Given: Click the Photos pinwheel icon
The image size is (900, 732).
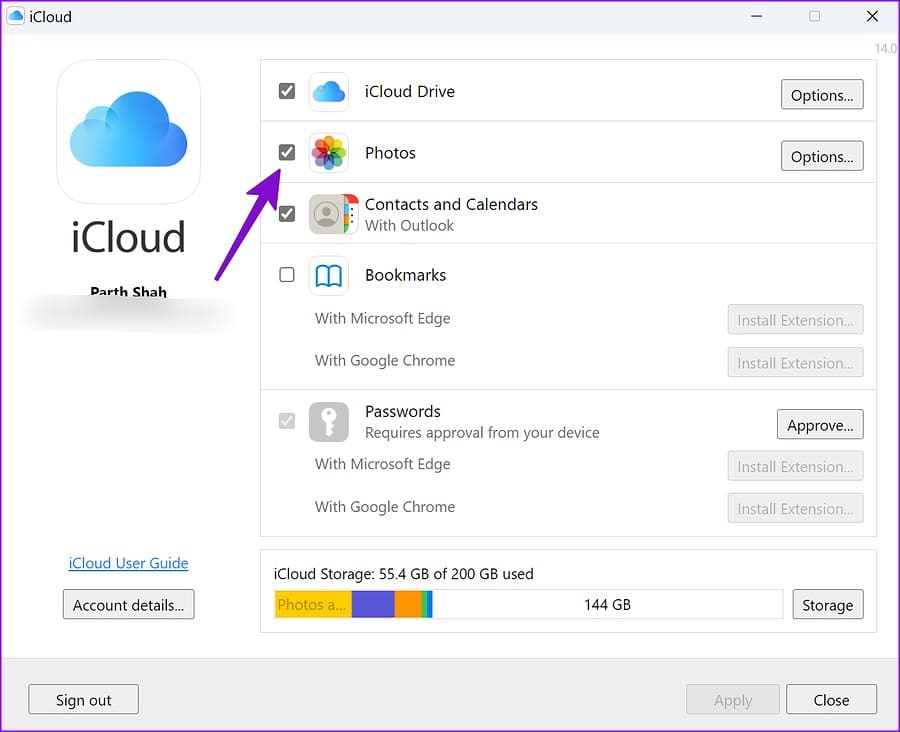Looking at the screenshot, I should coord(329,153).
